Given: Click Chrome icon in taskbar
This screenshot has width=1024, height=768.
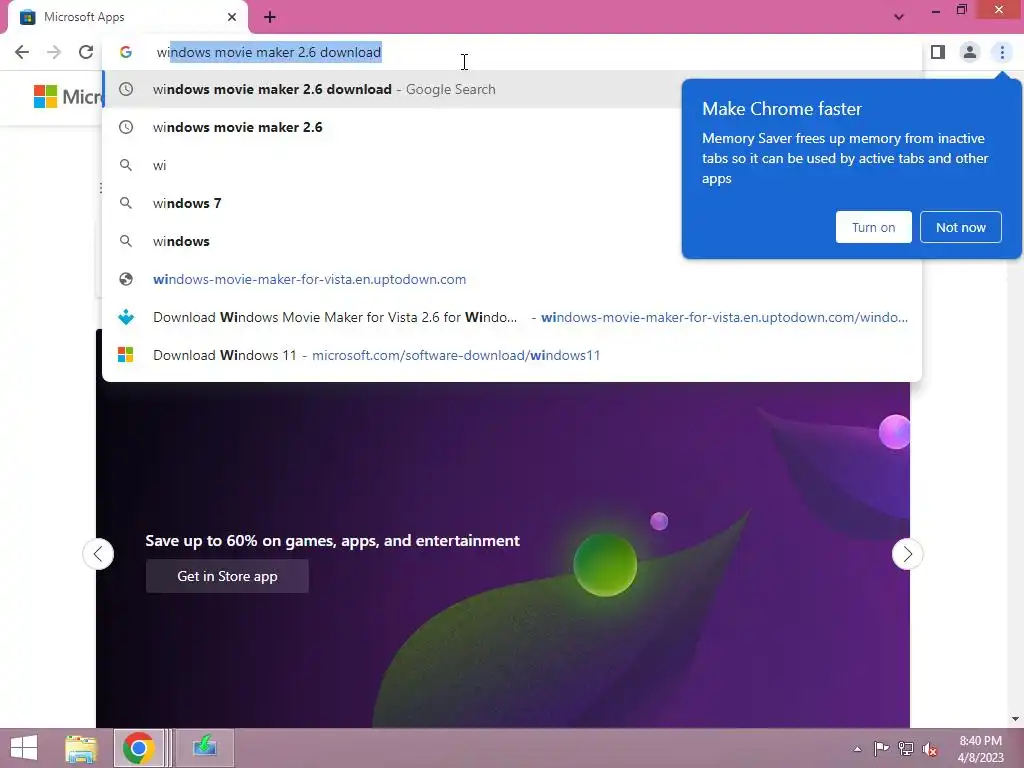Looking at the screenshot, I should click(138, 748).
